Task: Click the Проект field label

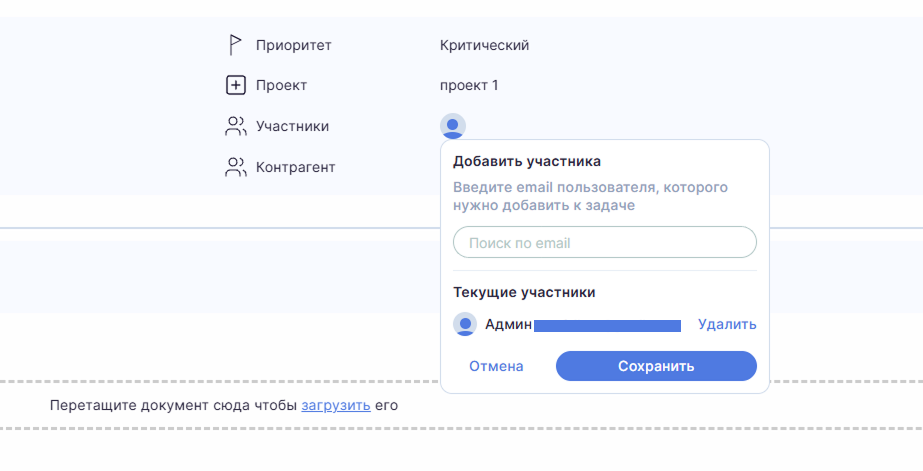Action: pos(281,86)
